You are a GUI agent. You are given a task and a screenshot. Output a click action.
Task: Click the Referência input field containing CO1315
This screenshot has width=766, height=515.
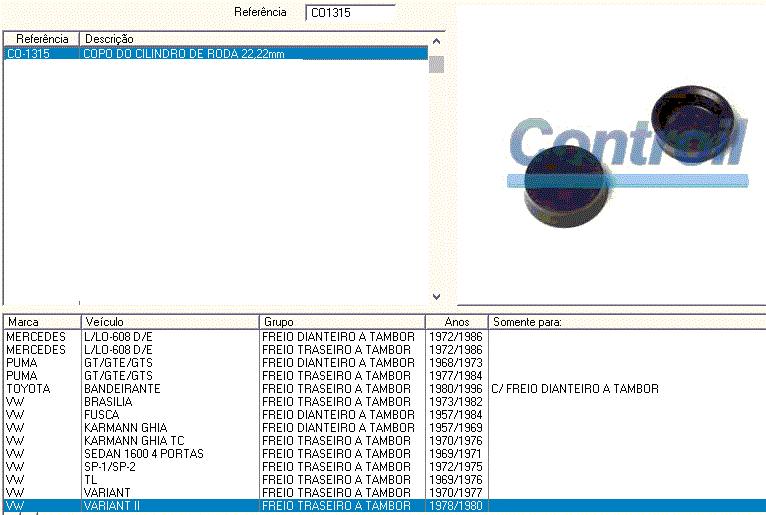pyautogui.click(x=349, y=13)
